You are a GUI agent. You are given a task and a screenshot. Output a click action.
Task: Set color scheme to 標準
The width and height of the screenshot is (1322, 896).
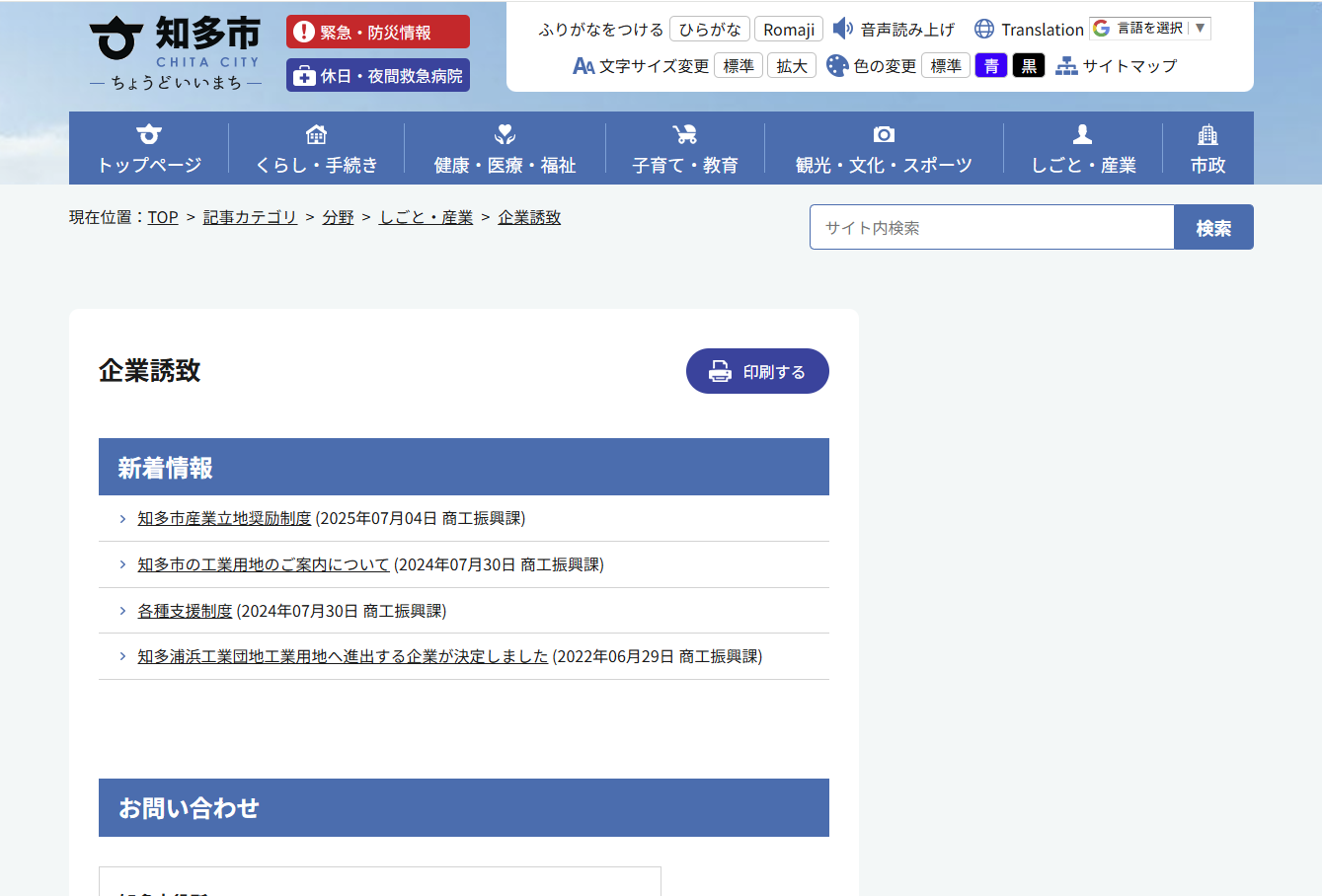point(946,66)
